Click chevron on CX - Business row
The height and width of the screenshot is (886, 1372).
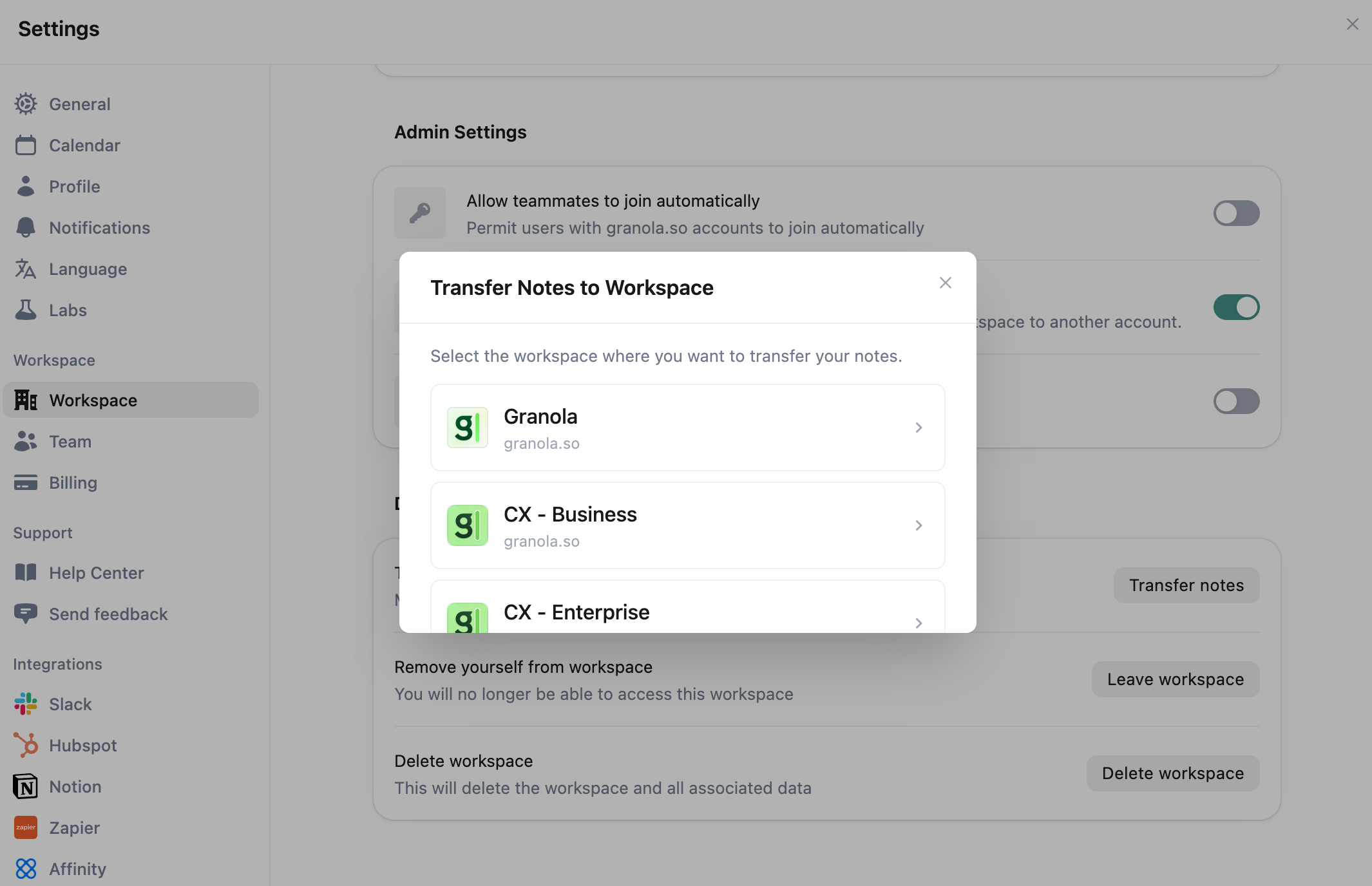(919, 525)
